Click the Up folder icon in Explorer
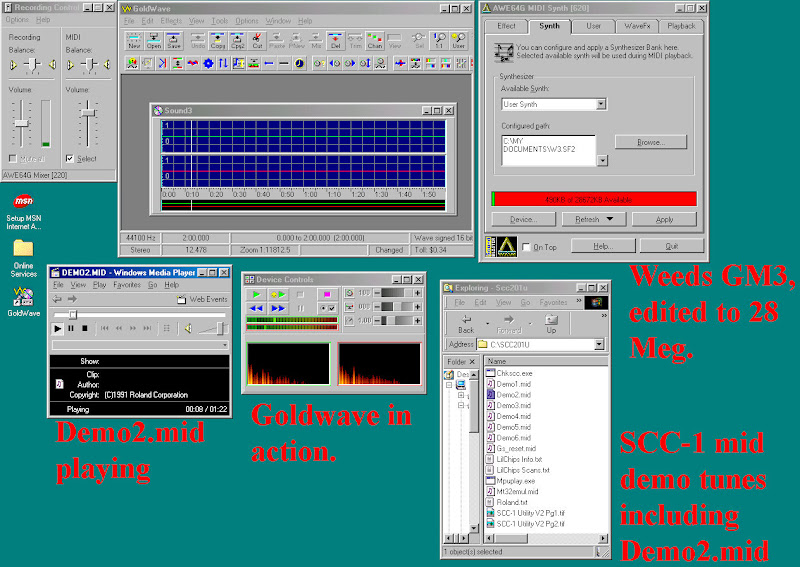This screenshot has height=567, width=800. coord(551,324)
